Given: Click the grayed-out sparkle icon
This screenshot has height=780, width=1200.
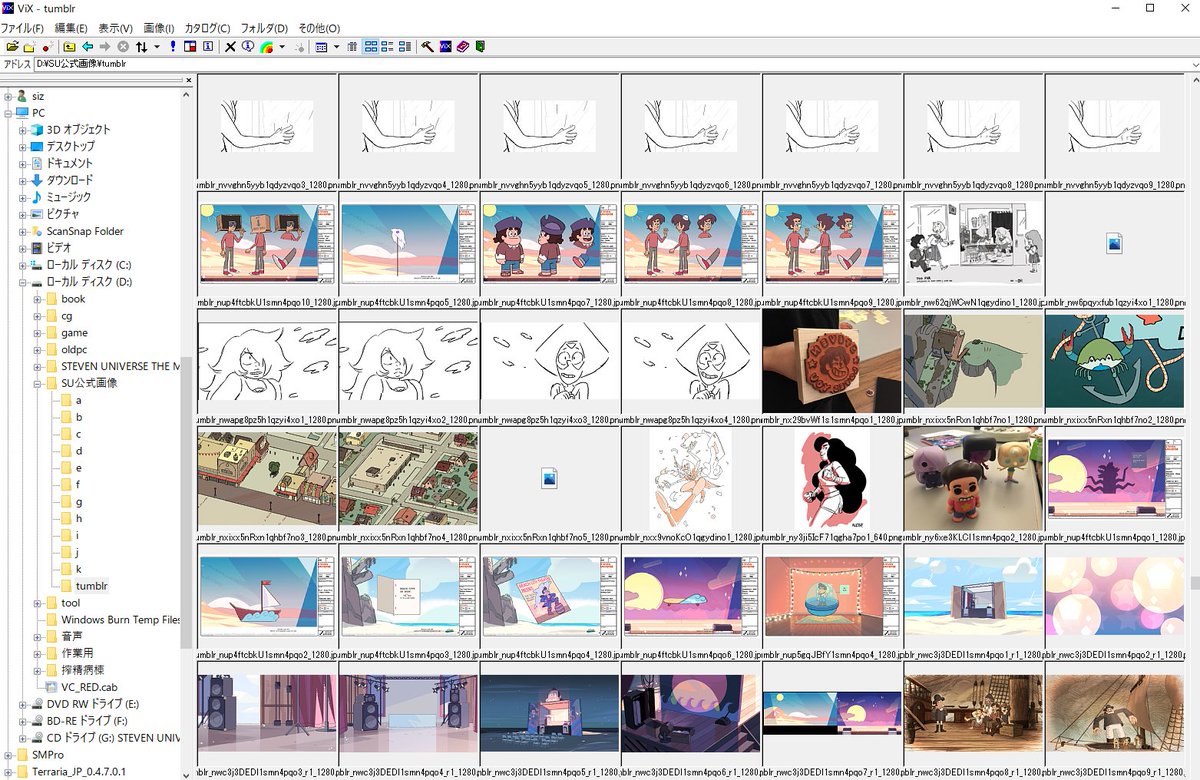Looking at the screenshot, I should pyautogui.click(x=298, y=46).
